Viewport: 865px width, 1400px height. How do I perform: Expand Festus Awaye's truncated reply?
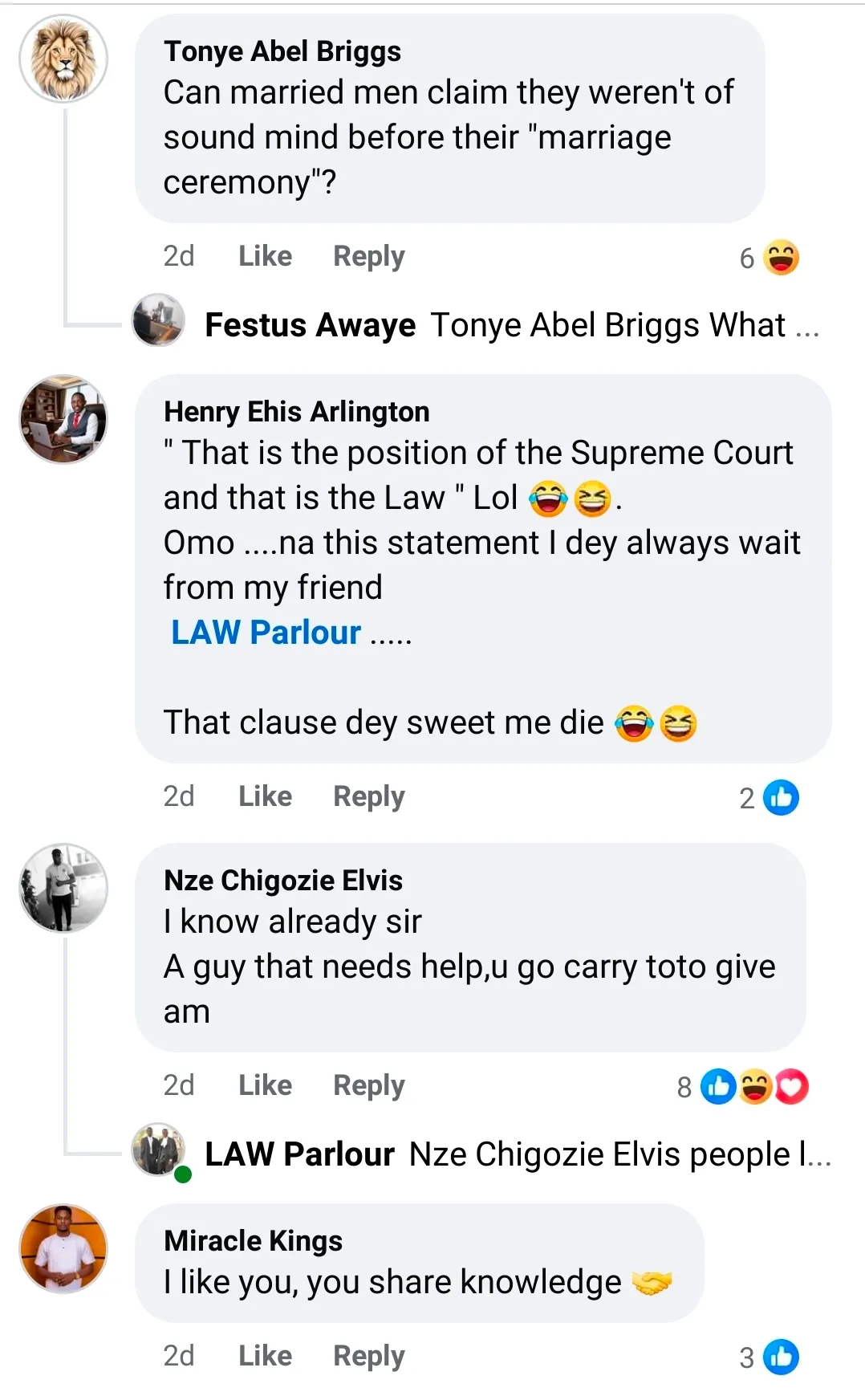[806, 326]
